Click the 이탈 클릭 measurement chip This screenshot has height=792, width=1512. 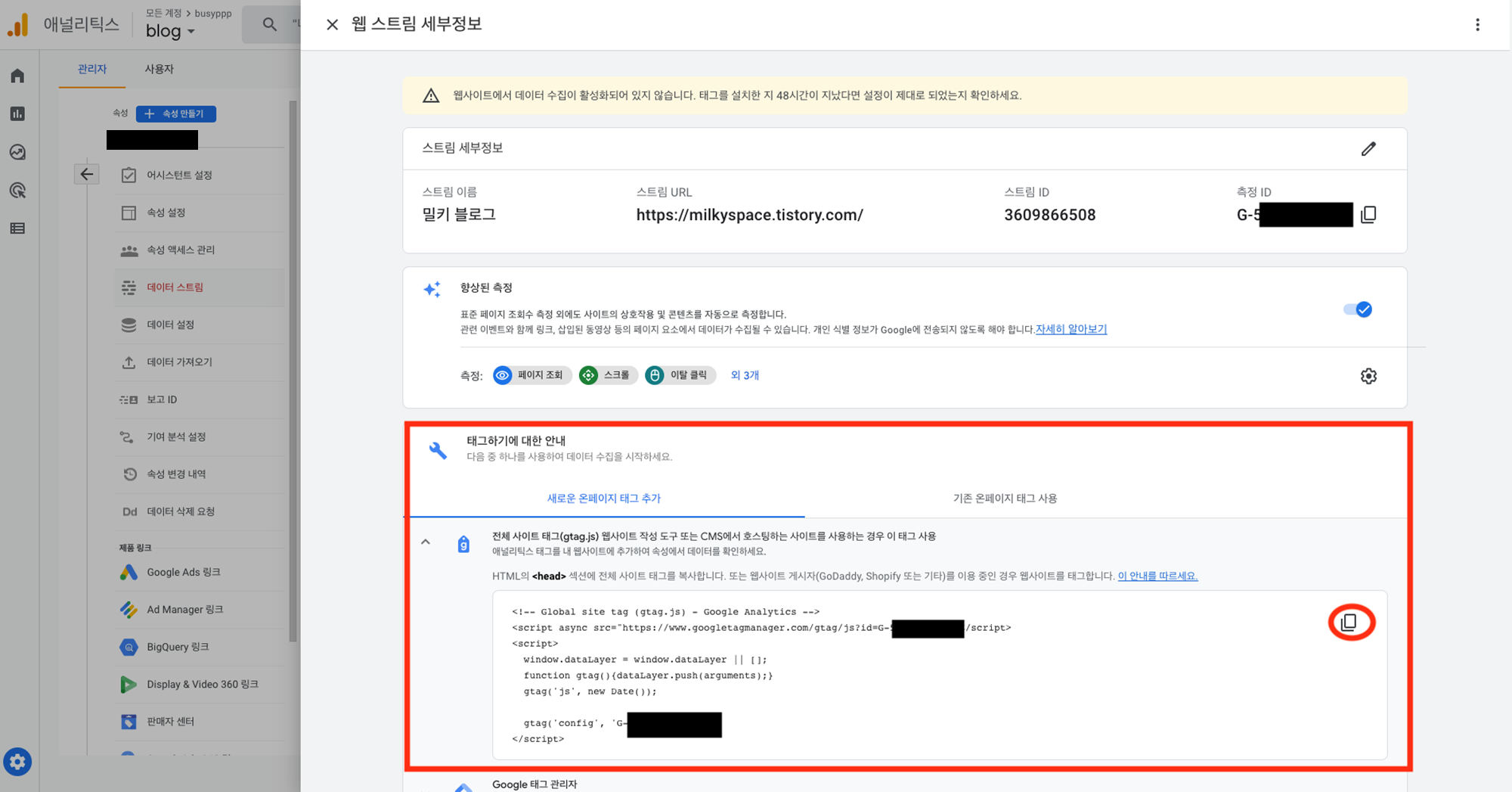pos(680,375)
